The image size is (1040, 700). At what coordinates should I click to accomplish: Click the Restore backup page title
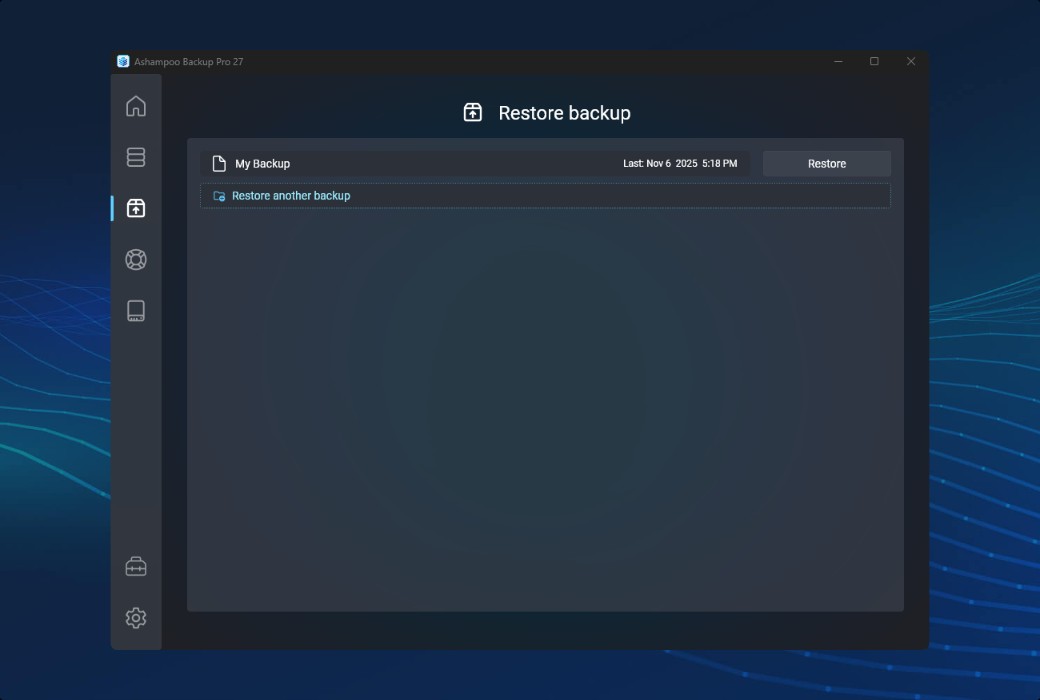click(x=565, y=113)
